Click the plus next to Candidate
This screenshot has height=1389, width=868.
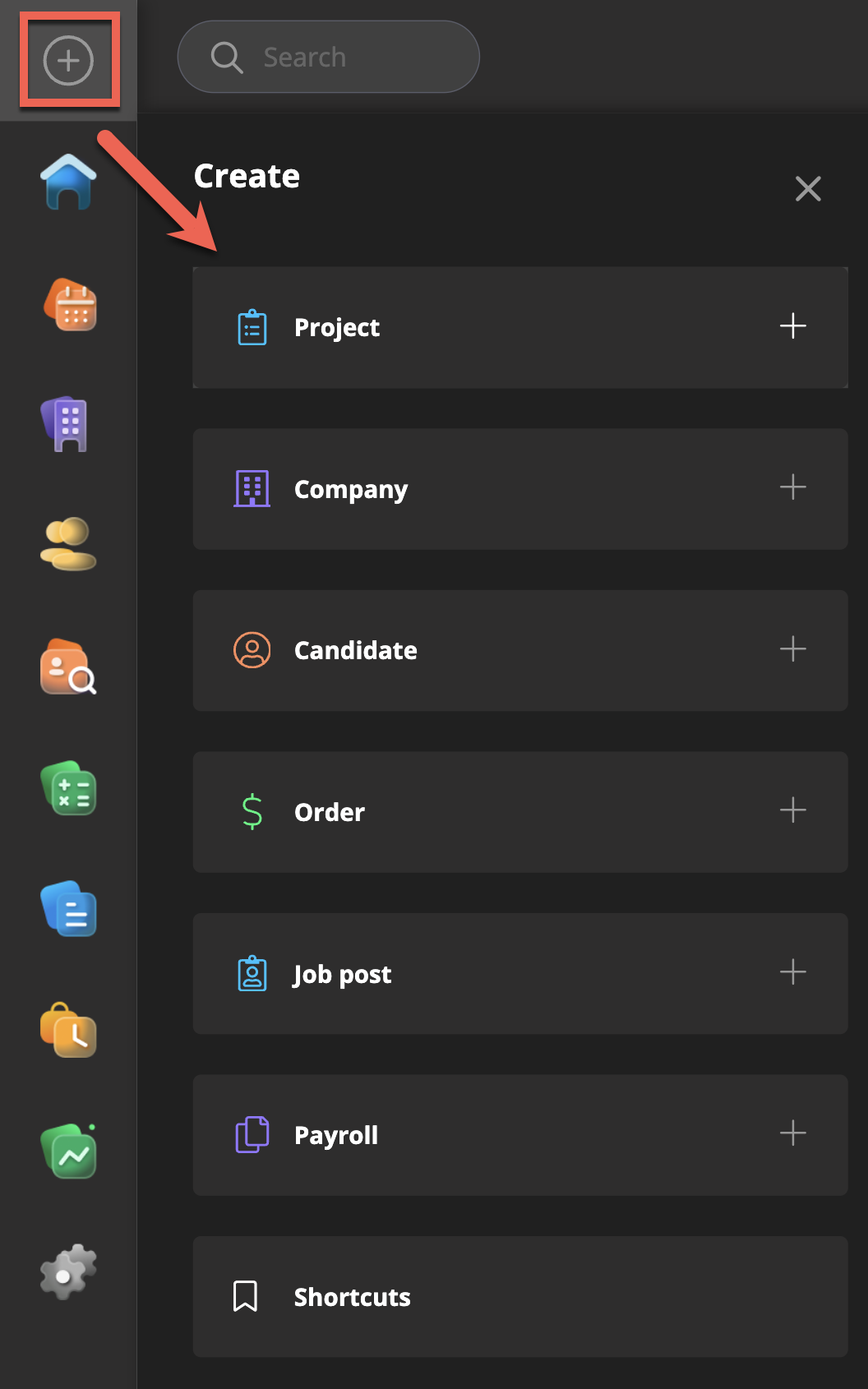[792, 649]
